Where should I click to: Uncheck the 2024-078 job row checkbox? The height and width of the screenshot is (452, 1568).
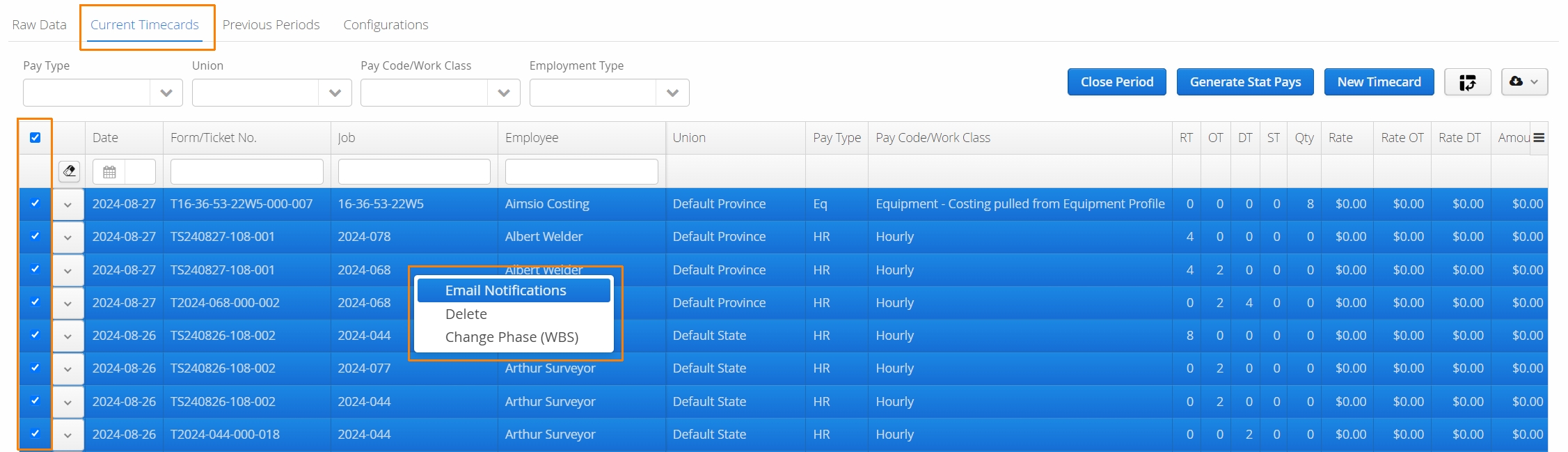point(35,236)
